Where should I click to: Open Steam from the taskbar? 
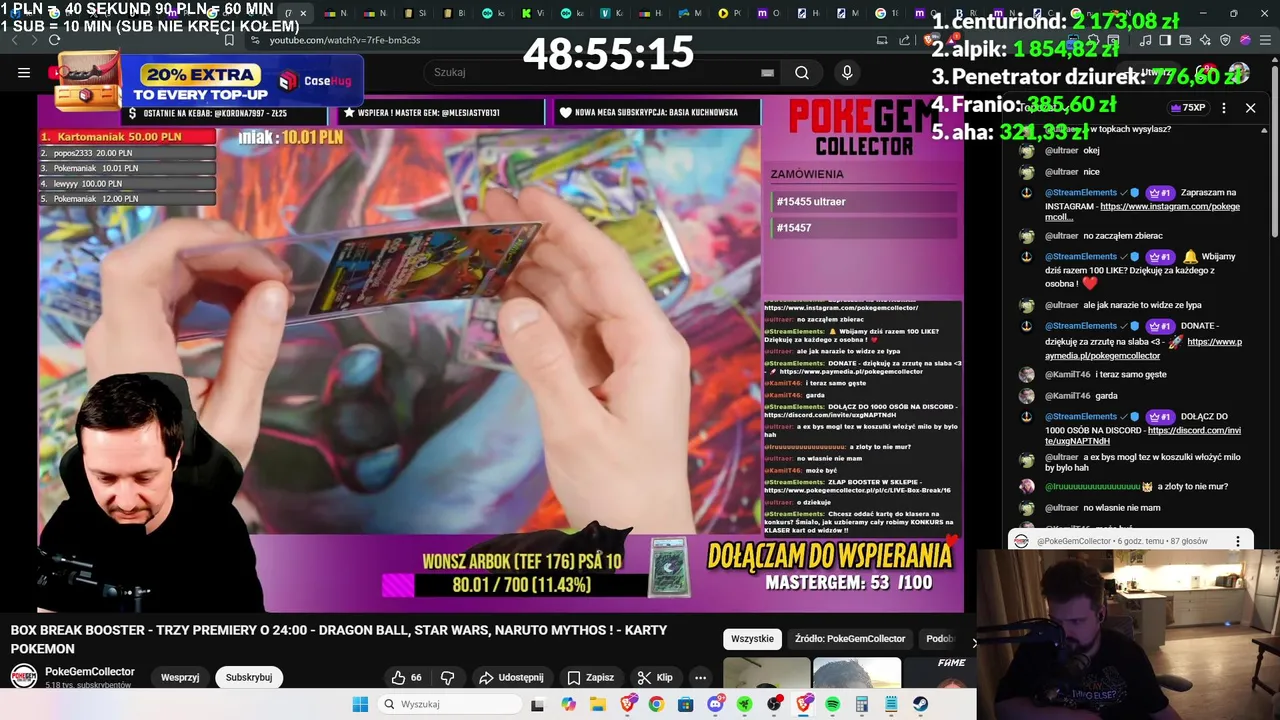[920, 704]
